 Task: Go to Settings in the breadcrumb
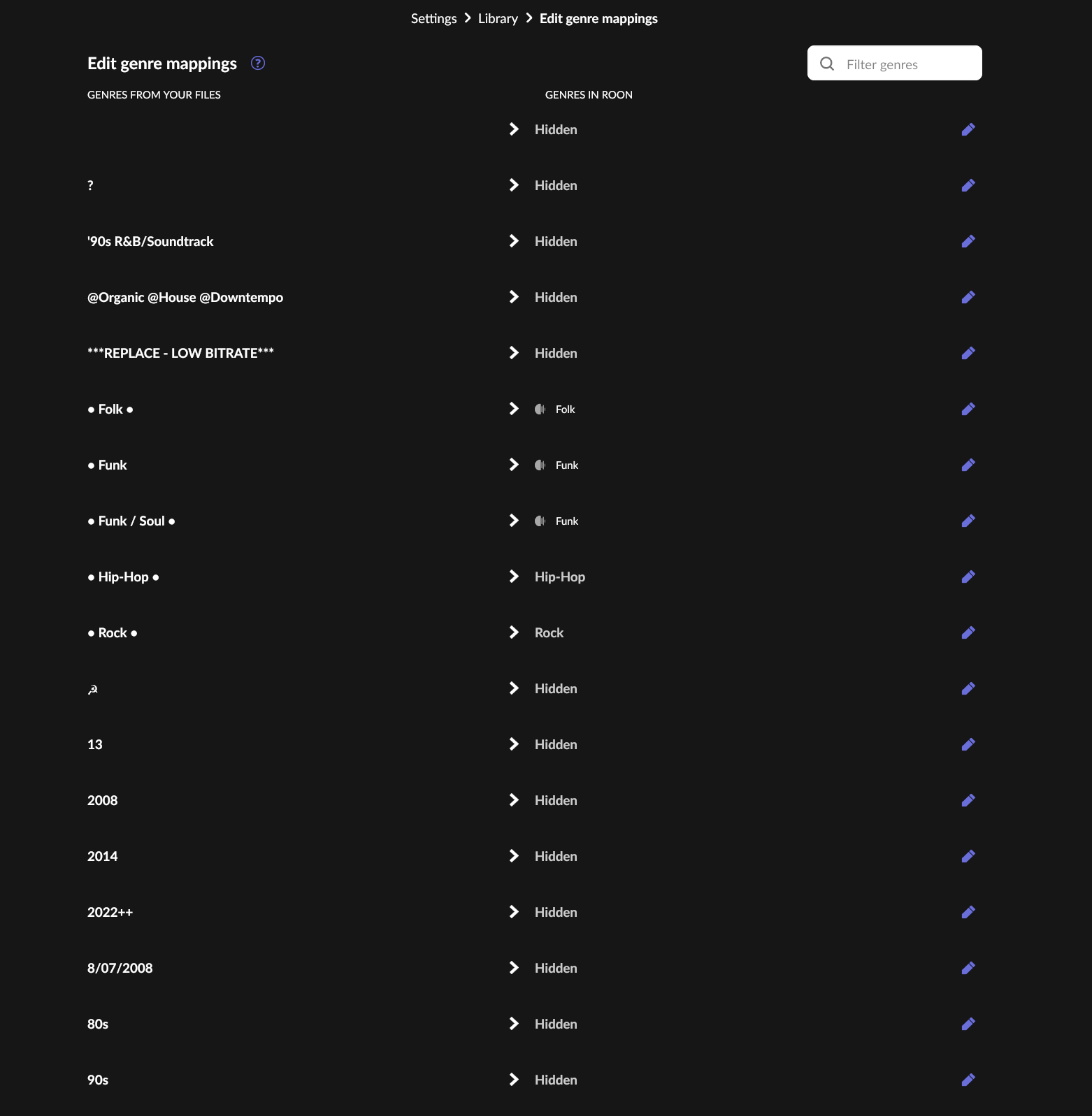point(433,19)
